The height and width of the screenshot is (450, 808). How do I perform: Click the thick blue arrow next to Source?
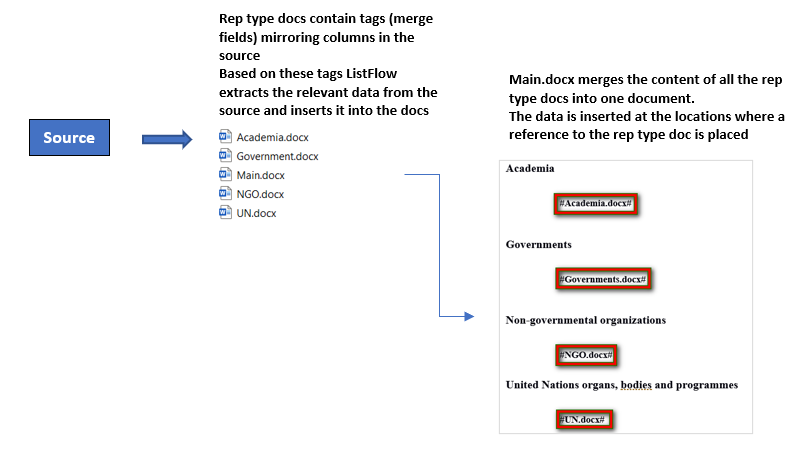(167, 139)
